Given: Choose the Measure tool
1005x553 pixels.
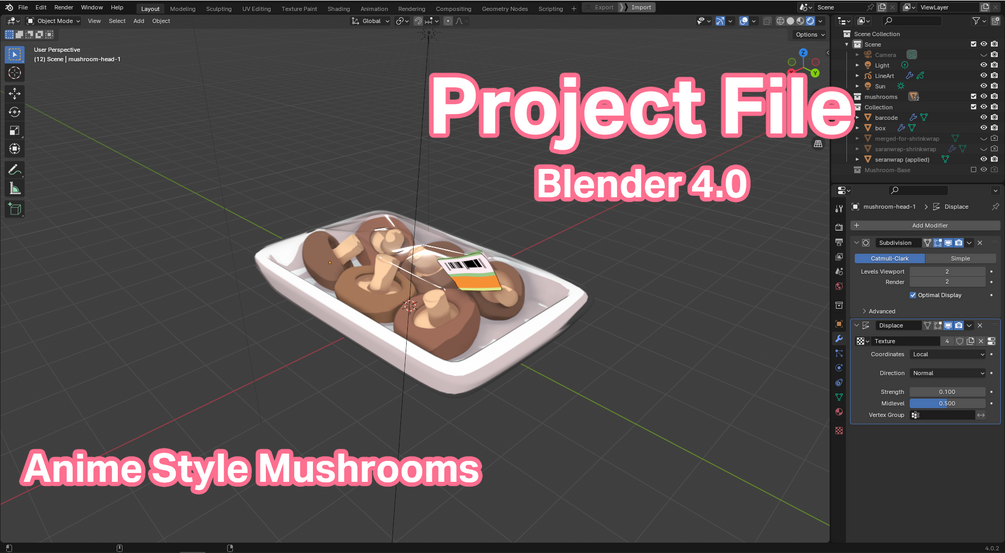Looking at the screenshot, I should 14,188.
